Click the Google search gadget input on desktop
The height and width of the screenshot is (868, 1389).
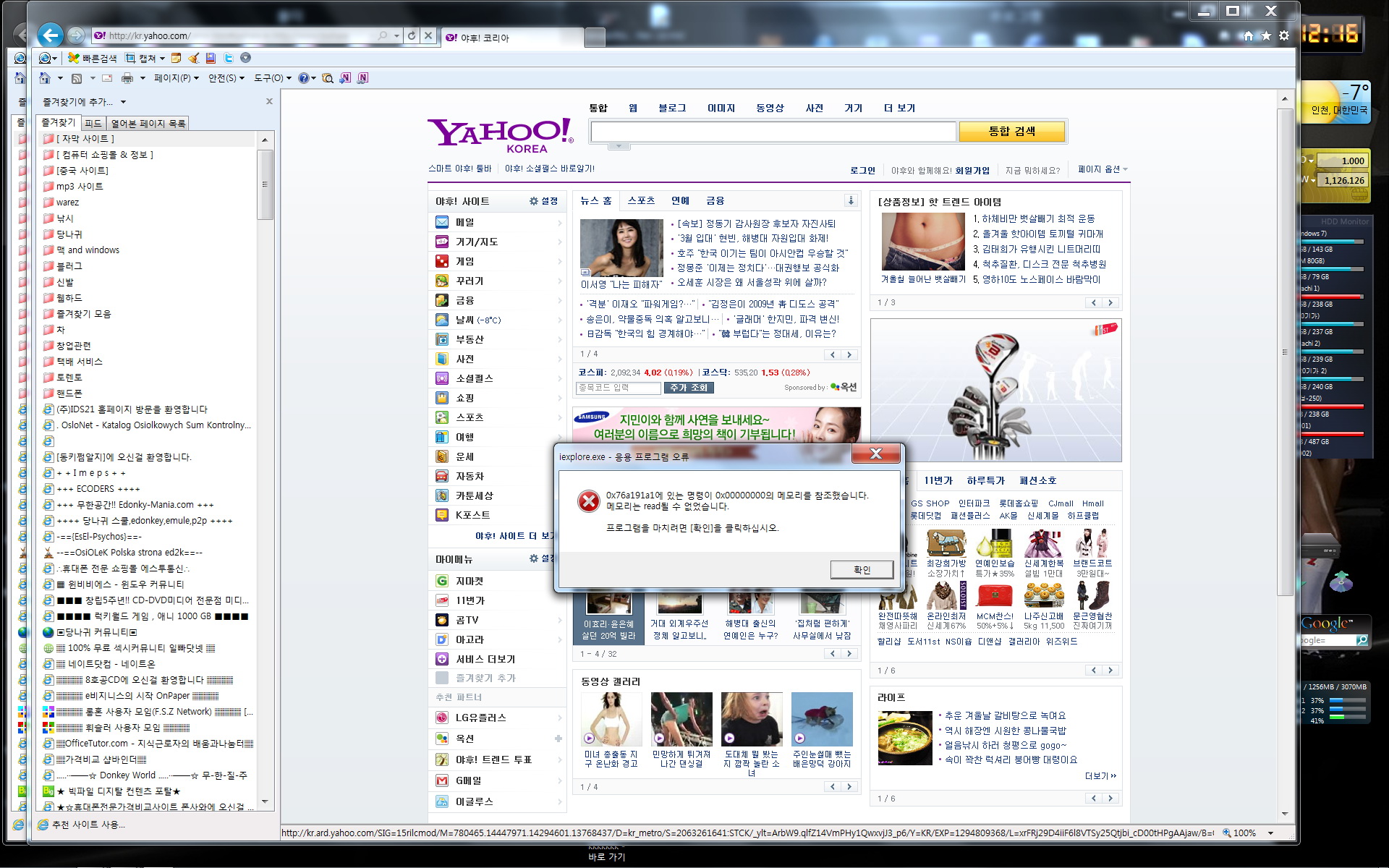1326,640
